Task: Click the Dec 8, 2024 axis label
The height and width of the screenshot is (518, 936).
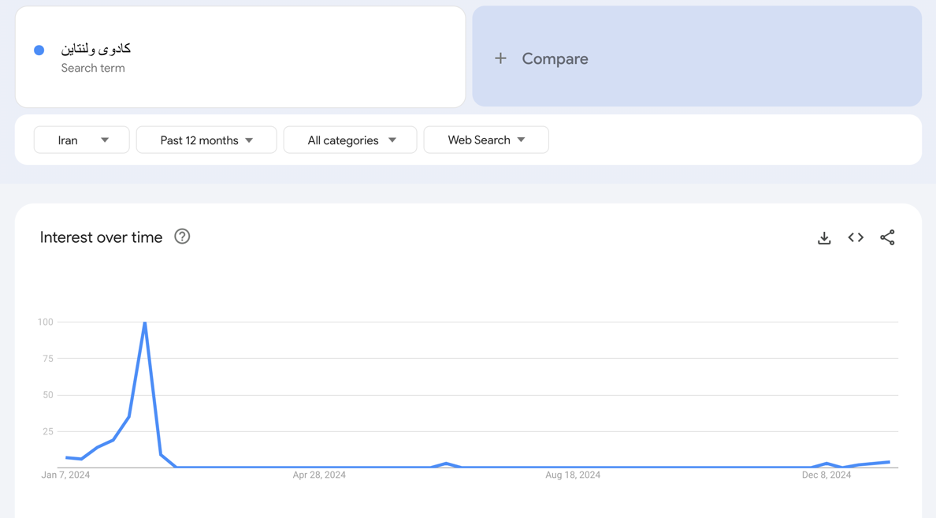Action: [826, 475]
